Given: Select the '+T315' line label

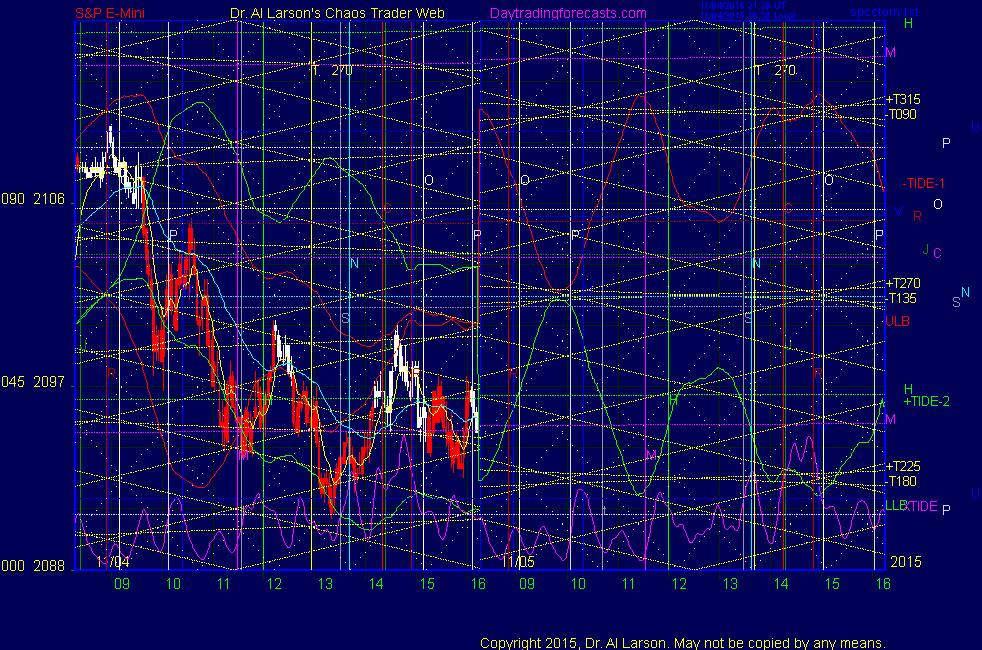Looking at the screenshot, I should click(903, 99).
